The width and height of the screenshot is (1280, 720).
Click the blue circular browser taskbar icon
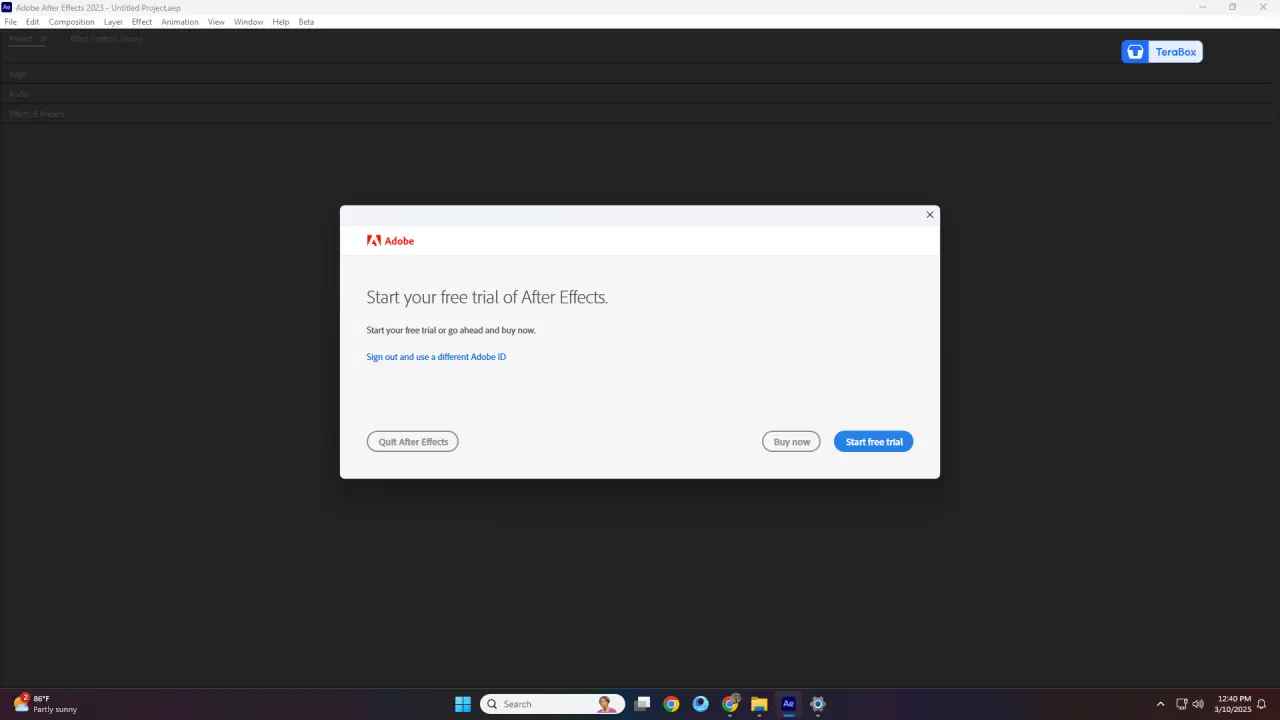click(701, 704)
